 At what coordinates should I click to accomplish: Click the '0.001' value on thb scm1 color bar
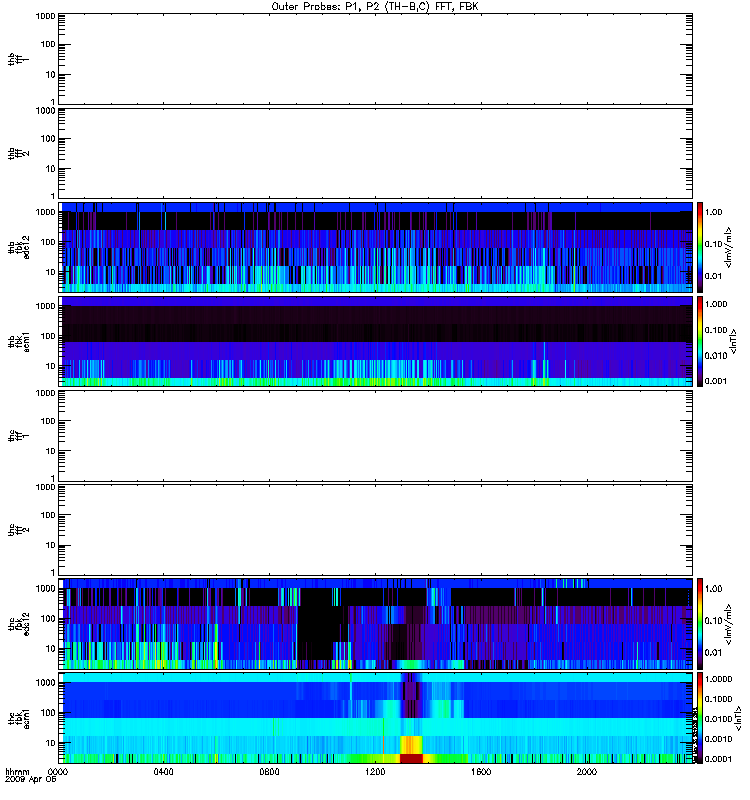(716, 381)
